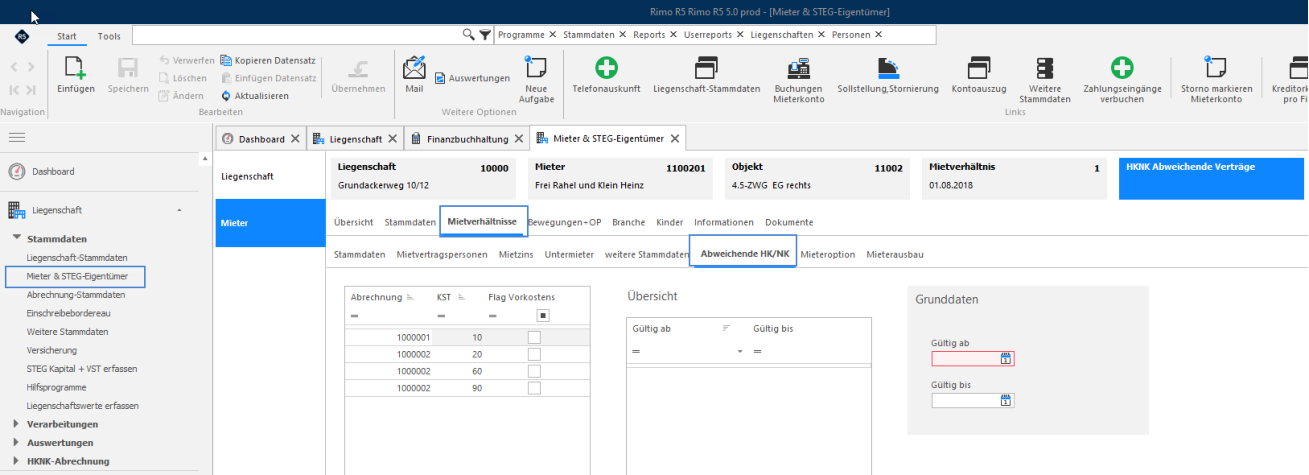Click the Grunddaten Gültig bis field

973,401
